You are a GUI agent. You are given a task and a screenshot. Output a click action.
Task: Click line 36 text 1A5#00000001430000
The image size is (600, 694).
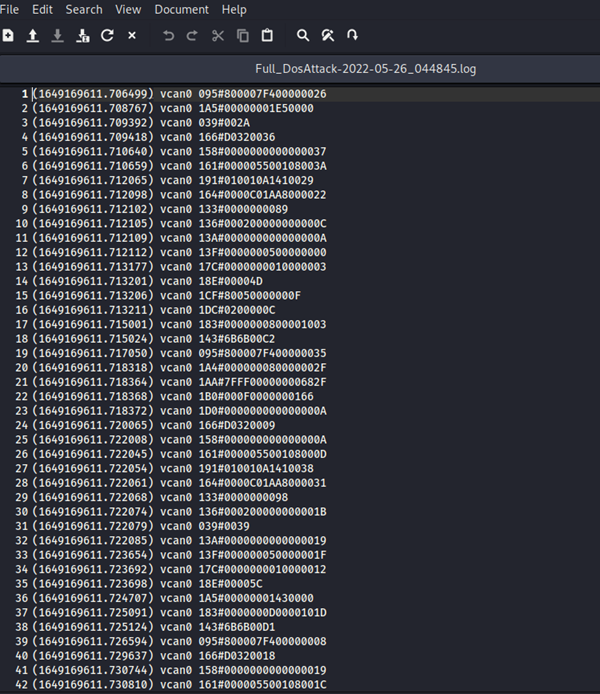[x=256, y=598]
